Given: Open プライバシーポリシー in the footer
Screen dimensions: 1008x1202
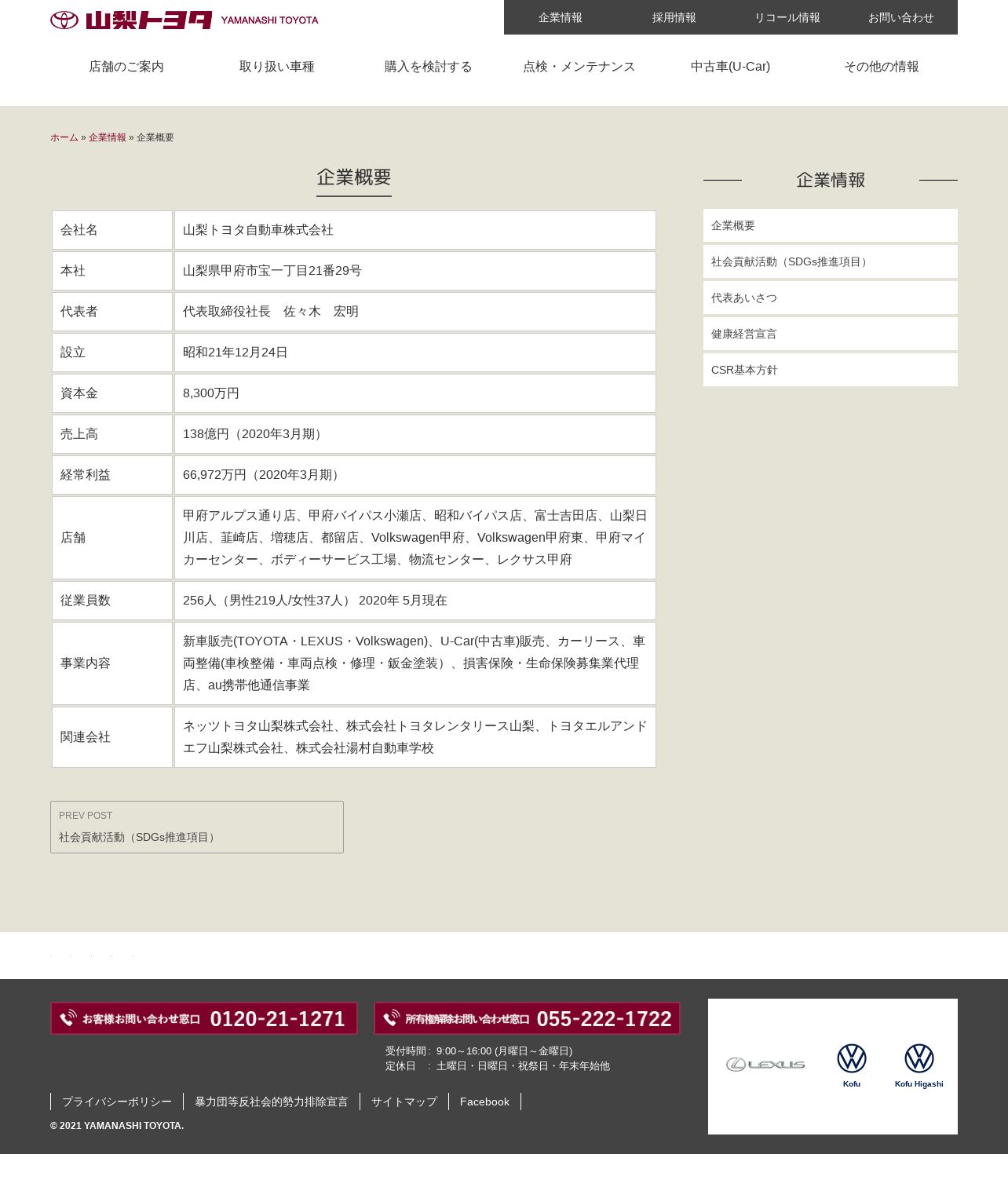Looking at the screenshot, I should pyautogui.click(x=117, y=1102).
